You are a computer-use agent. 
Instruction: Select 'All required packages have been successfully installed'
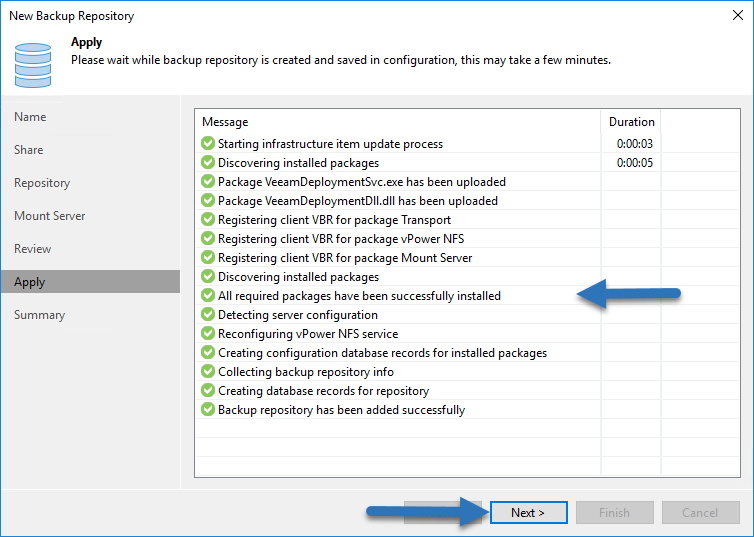[359, 296]
